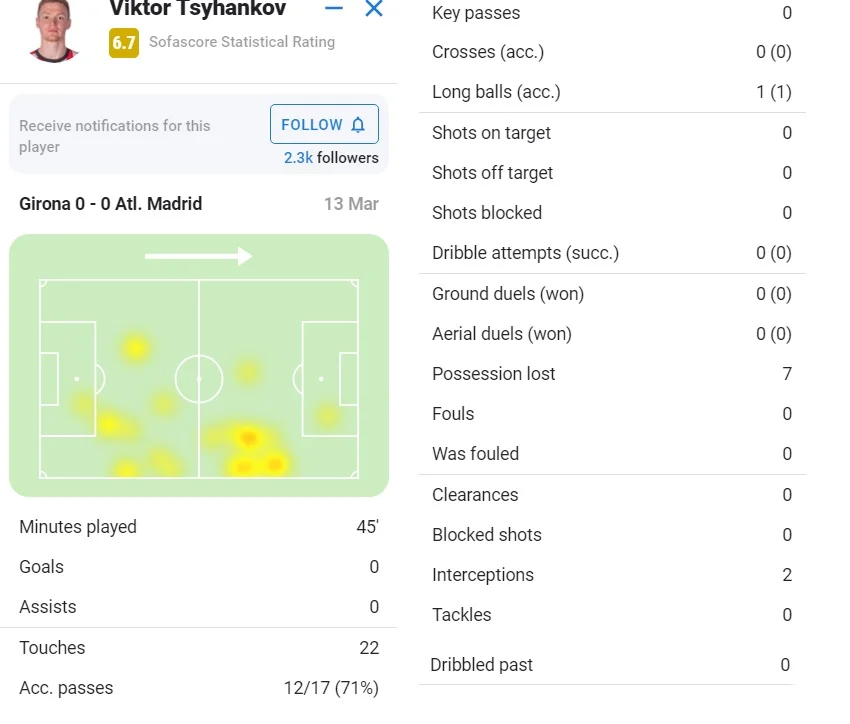Select the Minutes played stat row
The image size is (850, 724).
click(198, 527)
